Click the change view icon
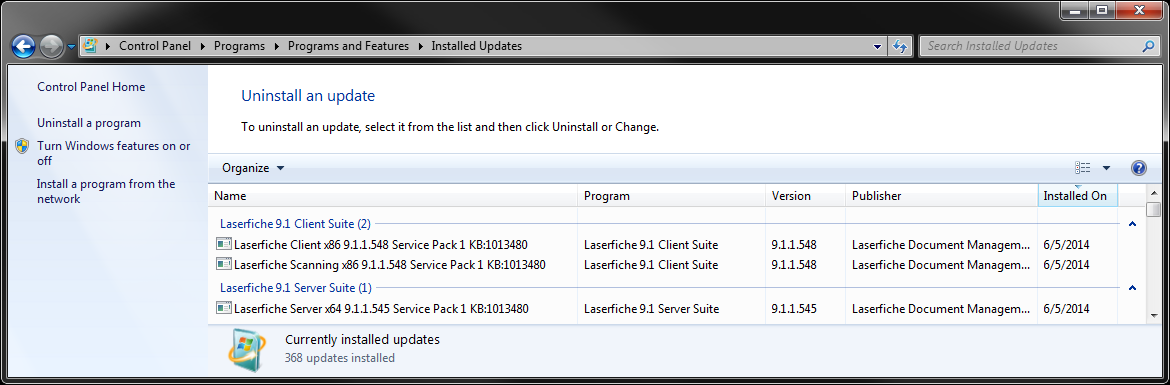 [1083, 168]
